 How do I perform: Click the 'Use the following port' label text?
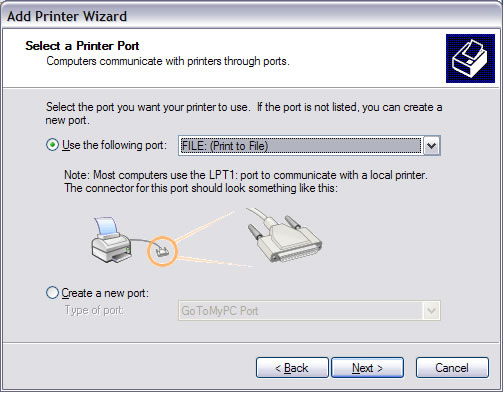[114, 145]
